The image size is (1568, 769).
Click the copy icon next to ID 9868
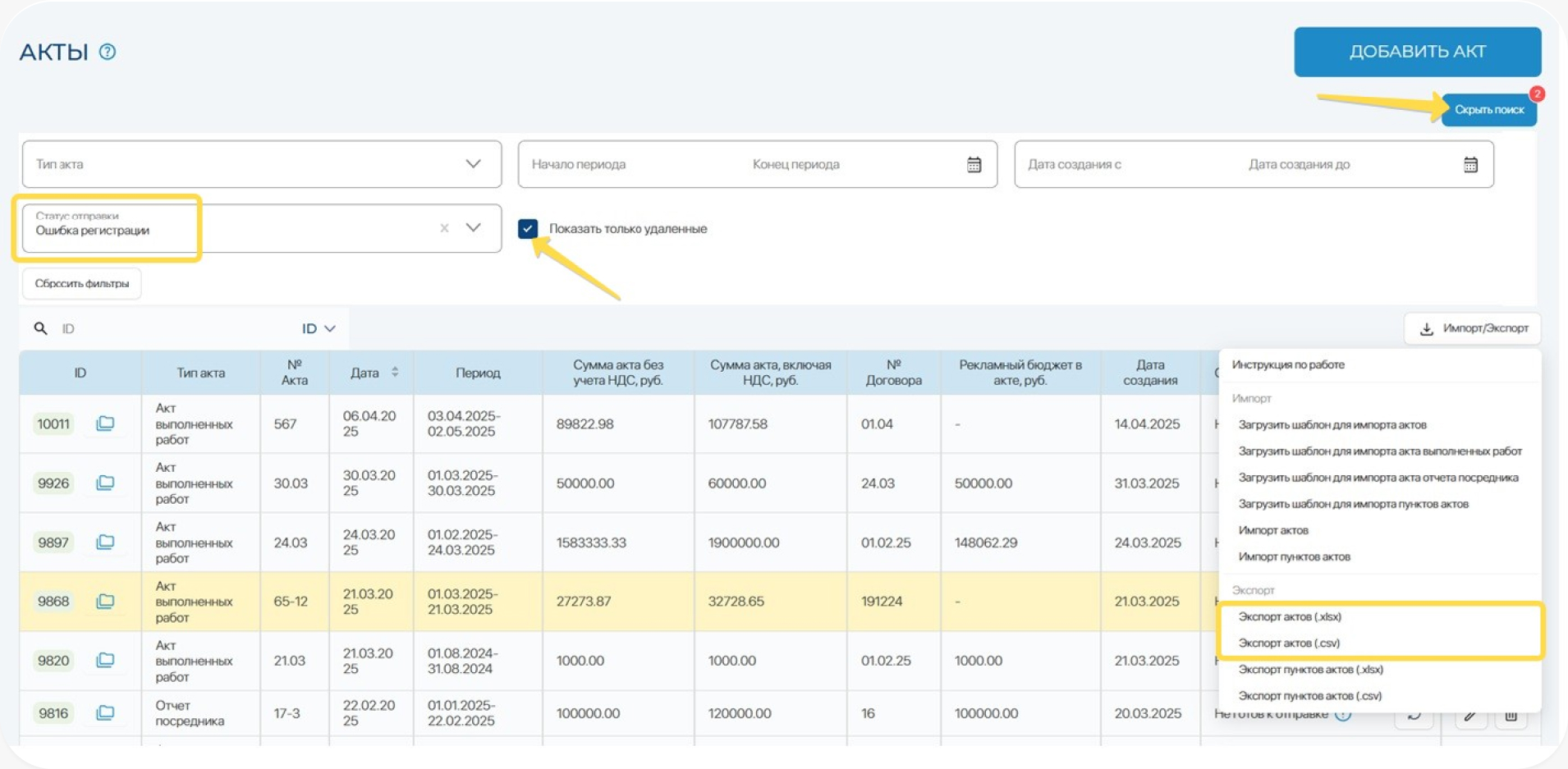(105, 602)
